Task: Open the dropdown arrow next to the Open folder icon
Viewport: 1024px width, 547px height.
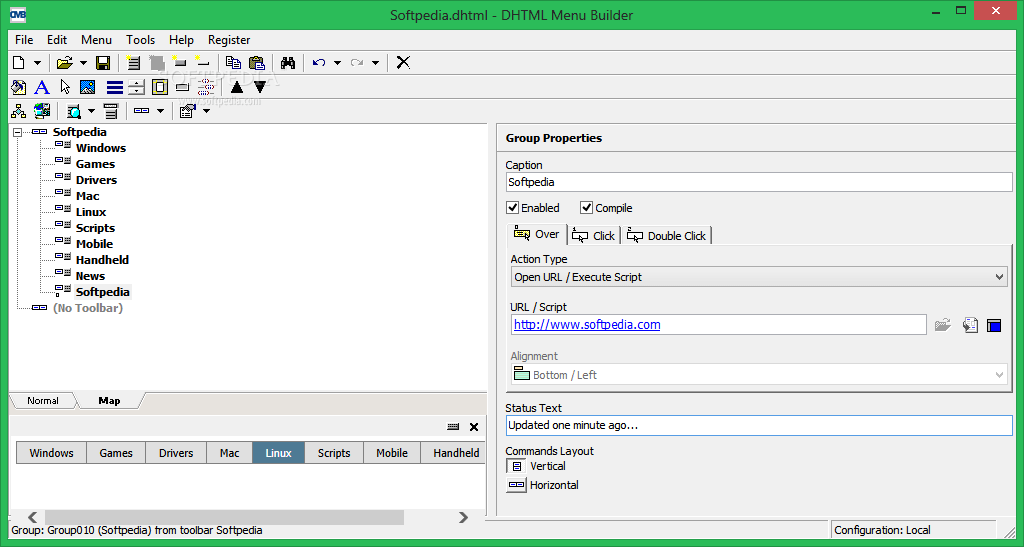Action: pyautogui.click(x=83, y=63)
